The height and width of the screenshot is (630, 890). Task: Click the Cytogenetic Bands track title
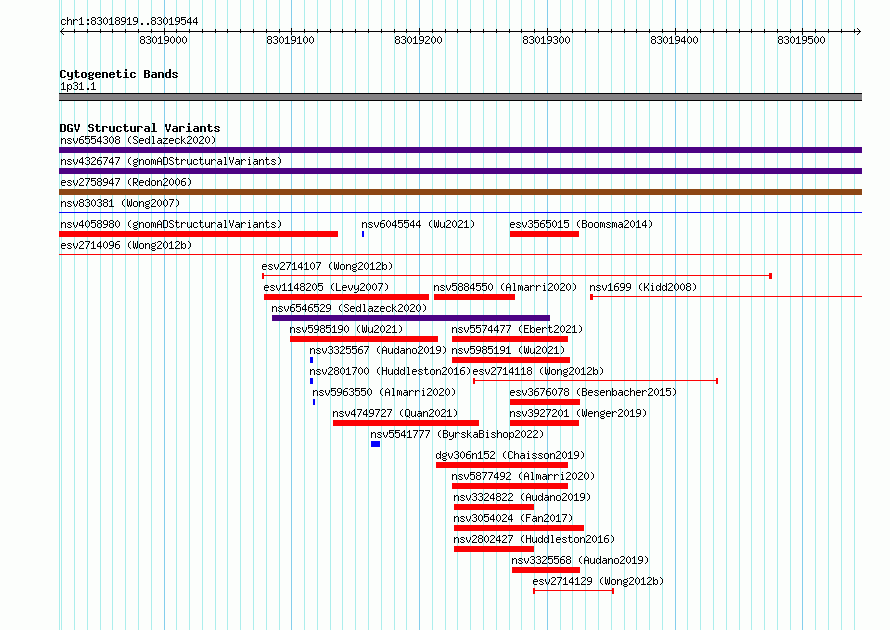click(119, 74)
